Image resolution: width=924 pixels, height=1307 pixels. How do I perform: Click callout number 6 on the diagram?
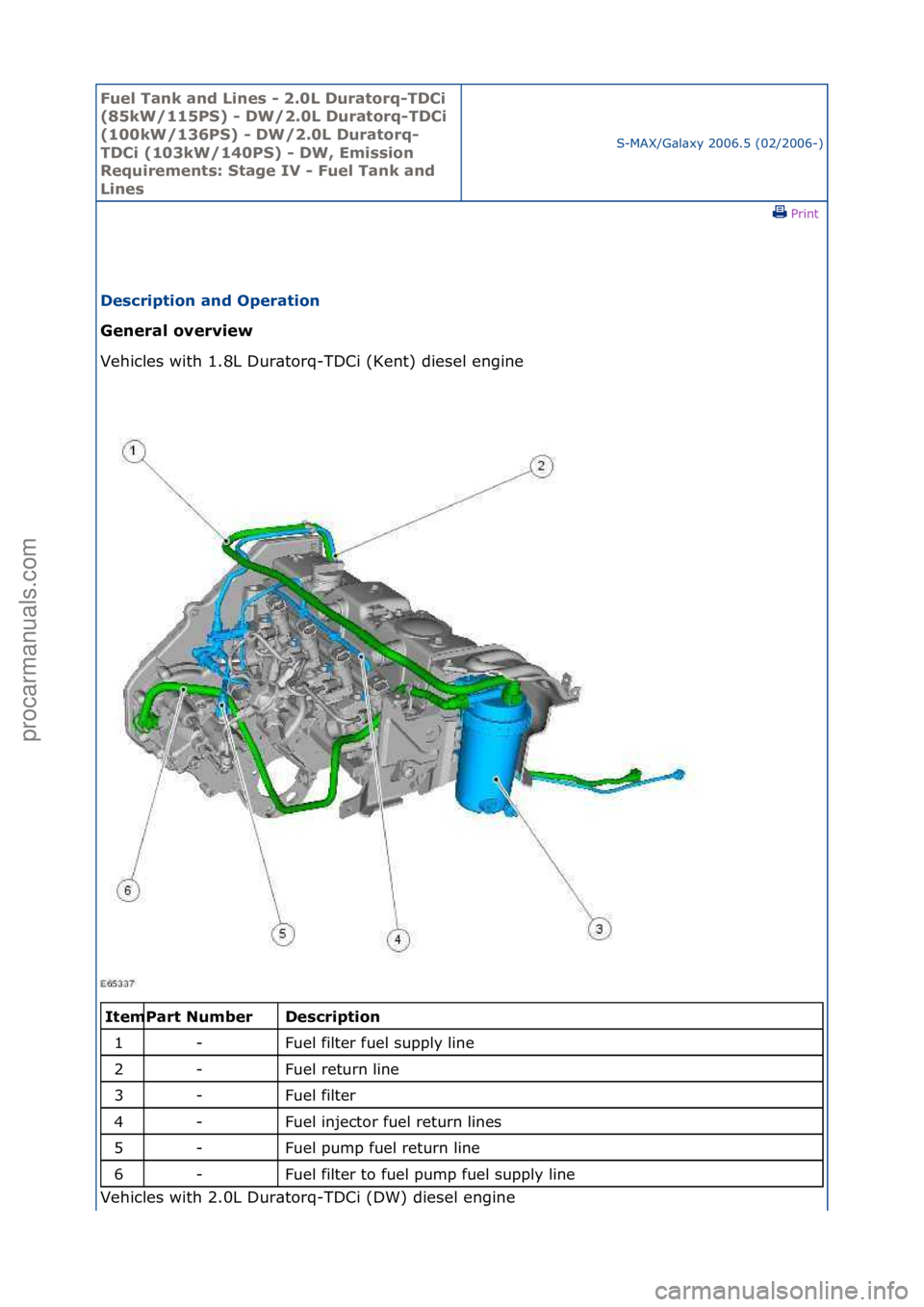tap(127, 890)
